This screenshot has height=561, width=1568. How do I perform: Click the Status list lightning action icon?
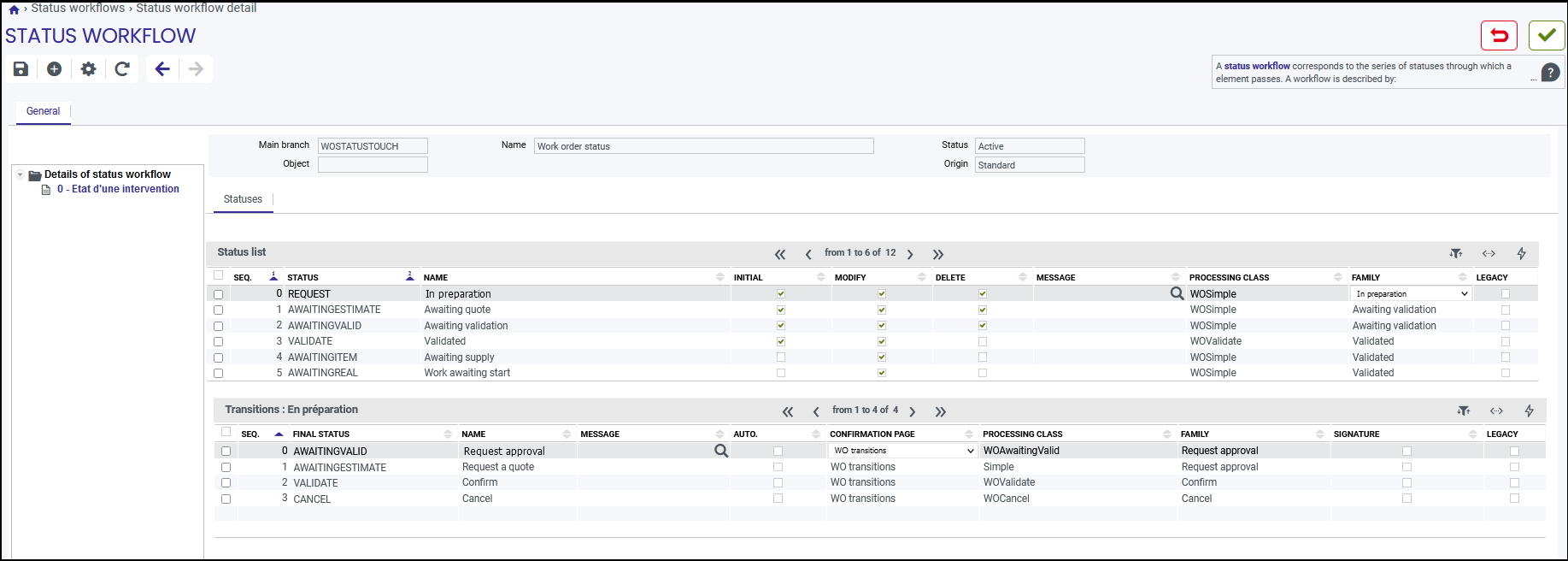point(1521,253)
